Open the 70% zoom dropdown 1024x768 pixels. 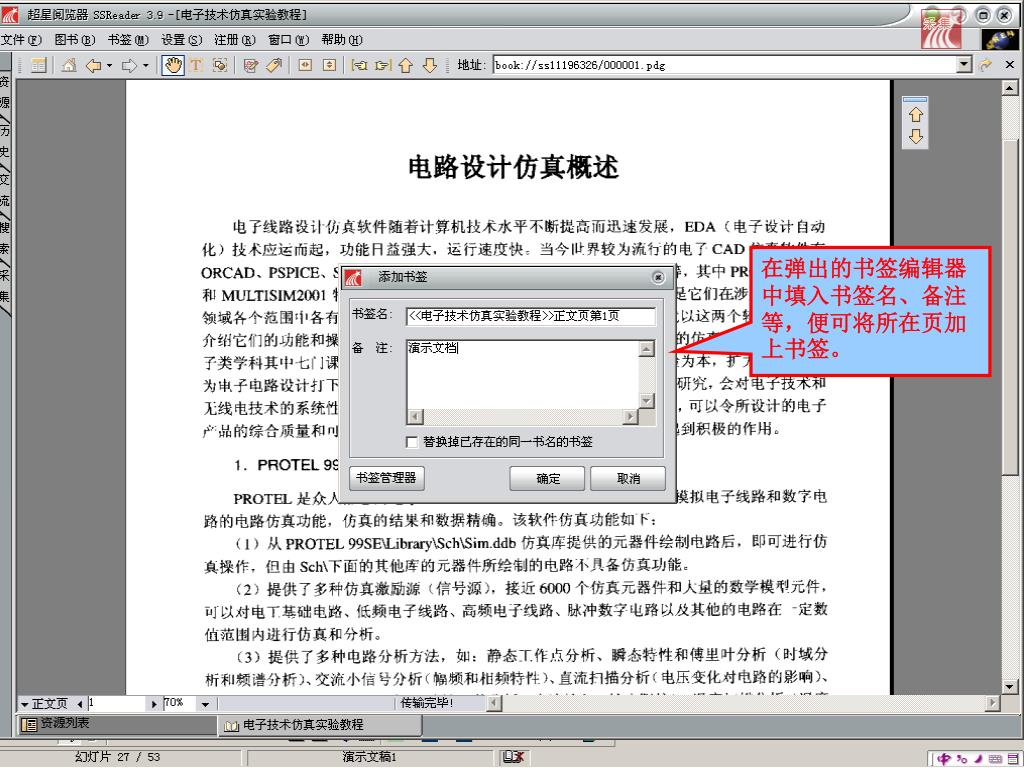tap(205, 704)
